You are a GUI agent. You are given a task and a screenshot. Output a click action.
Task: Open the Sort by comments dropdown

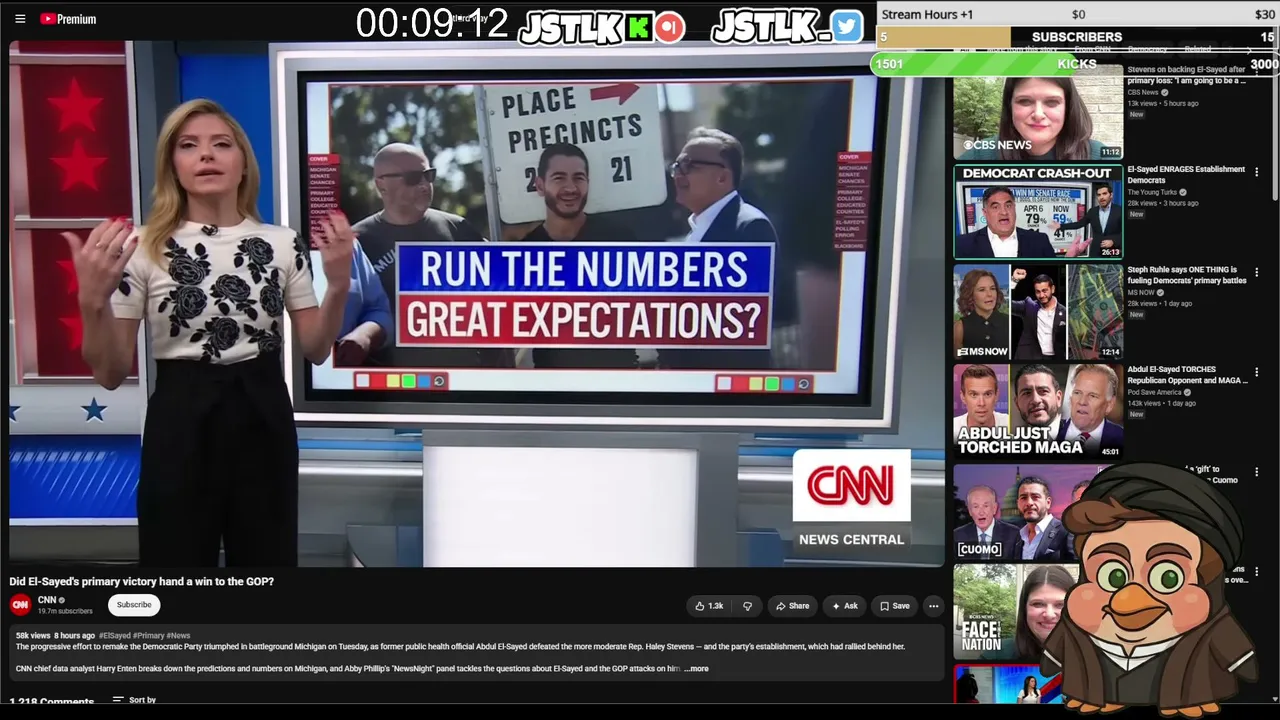click(134, 700)
